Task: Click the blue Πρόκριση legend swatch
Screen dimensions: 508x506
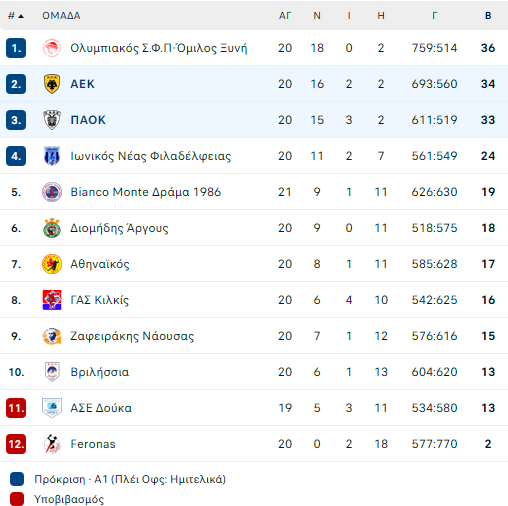Action: tap(17, 479)
